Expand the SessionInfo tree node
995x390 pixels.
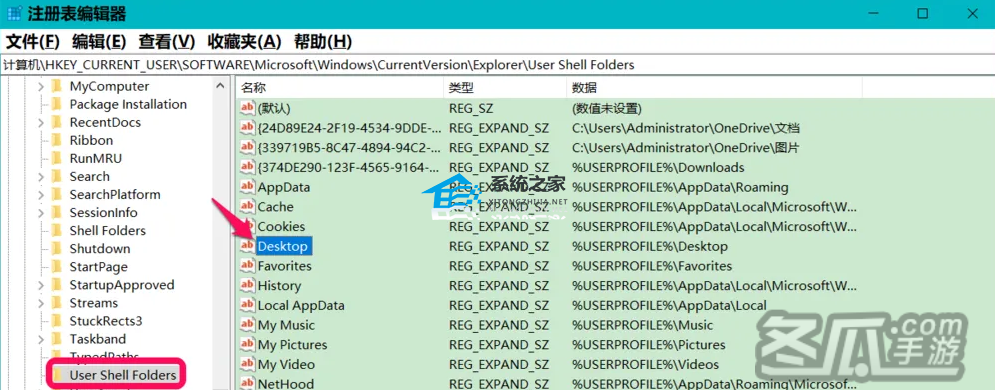(x=41, y=213)
